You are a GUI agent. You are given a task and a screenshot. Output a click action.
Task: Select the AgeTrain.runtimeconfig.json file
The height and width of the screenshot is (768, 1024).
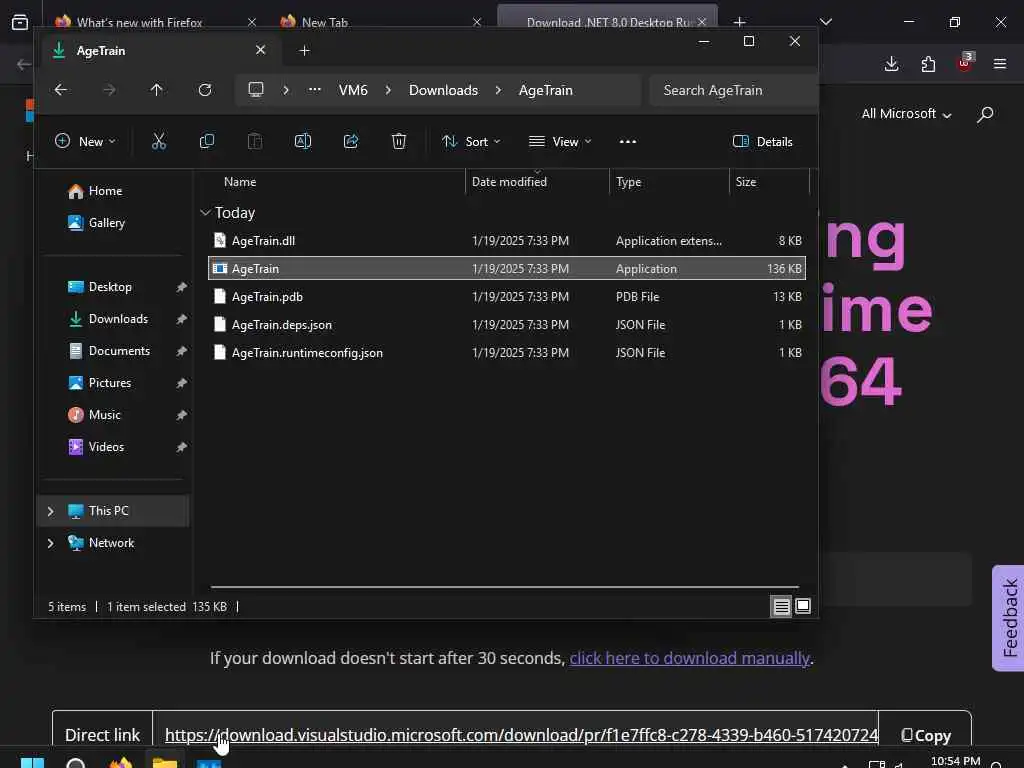pos(506,353)
